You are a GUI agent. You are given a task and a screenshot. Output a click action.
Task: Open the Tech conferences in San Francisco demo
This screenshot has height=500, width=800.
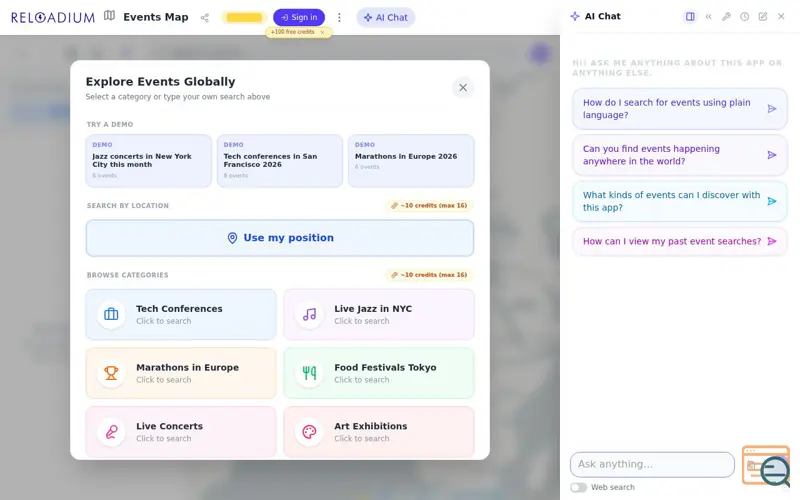tap(280, 161)
